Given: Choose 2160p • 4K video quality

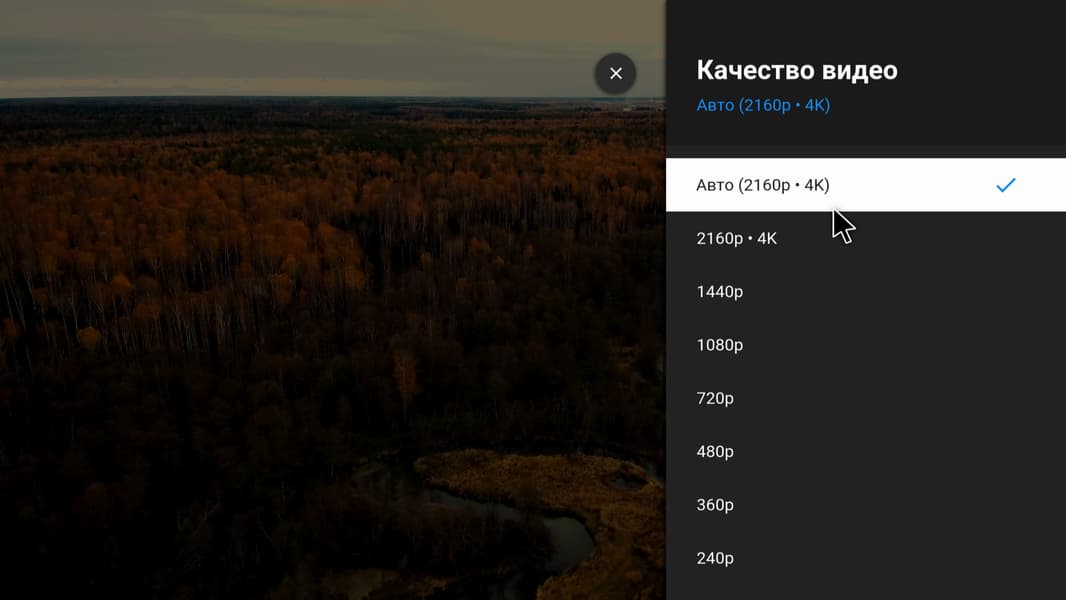Looking at the screenshot, I should (x=737, y=238).
